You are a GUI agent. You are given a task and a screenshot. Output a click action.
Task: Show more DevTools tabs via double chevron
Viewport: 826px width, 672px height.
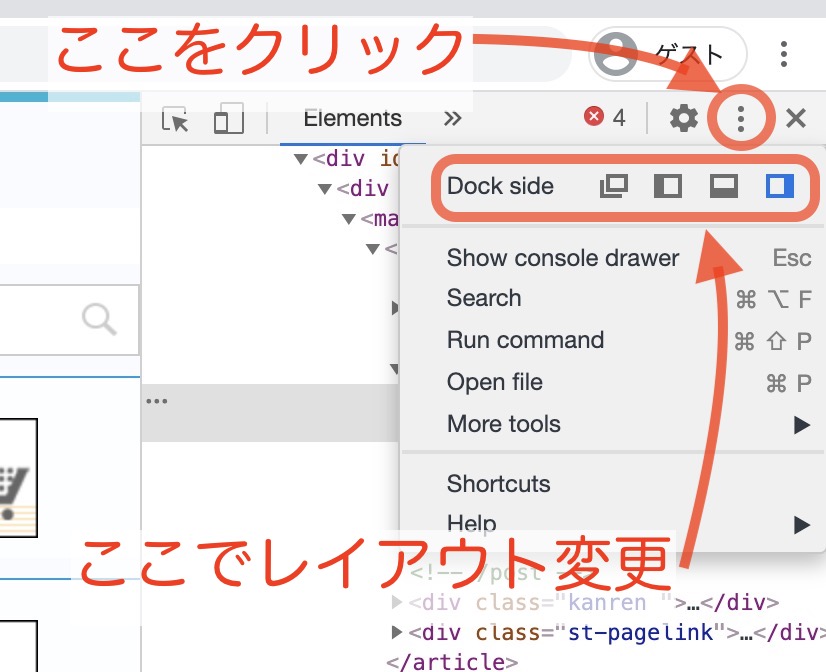click(x=453, y=118)
